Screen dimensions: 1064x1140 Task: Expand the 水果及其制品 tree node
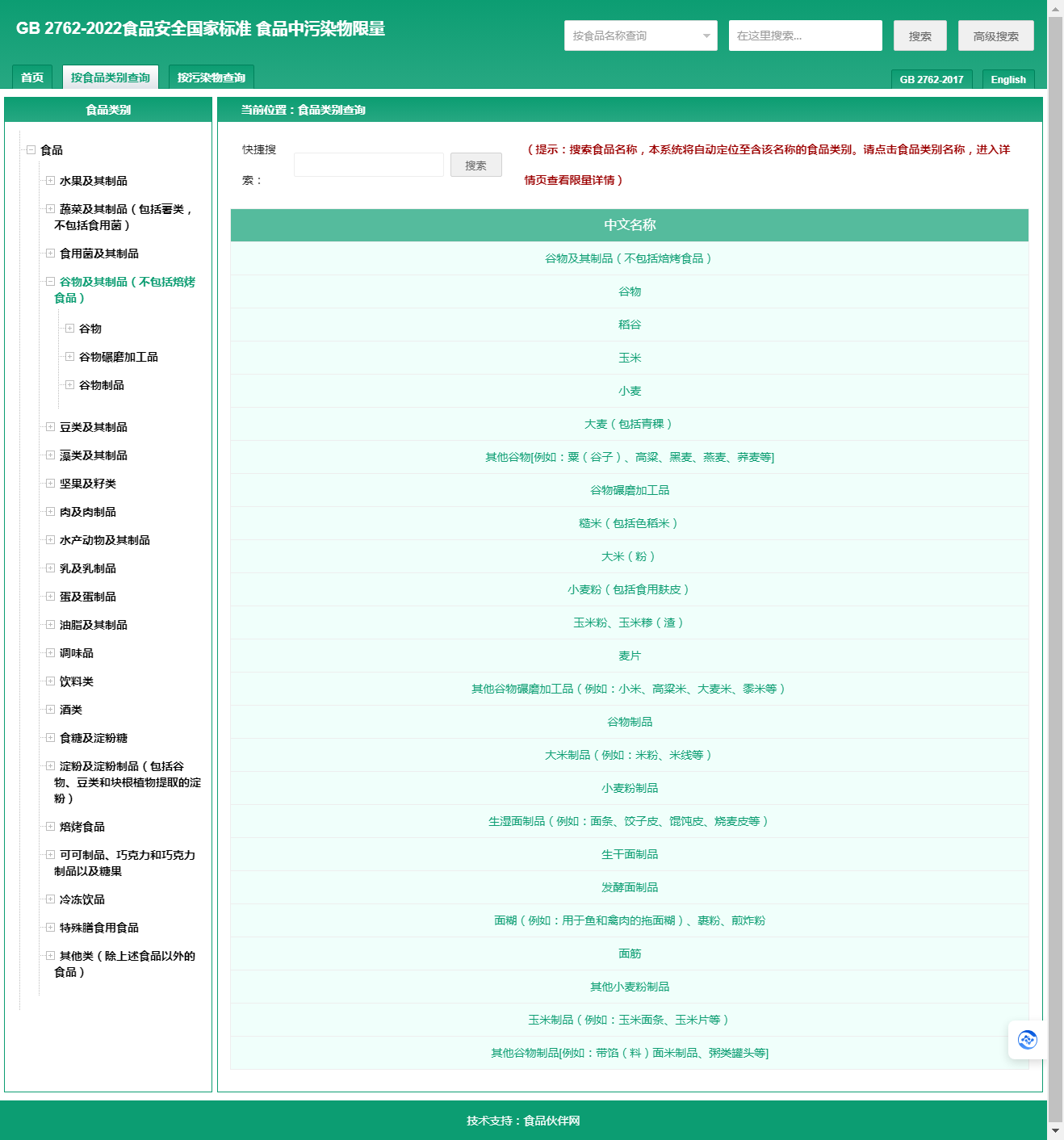(x=51, y=180)
